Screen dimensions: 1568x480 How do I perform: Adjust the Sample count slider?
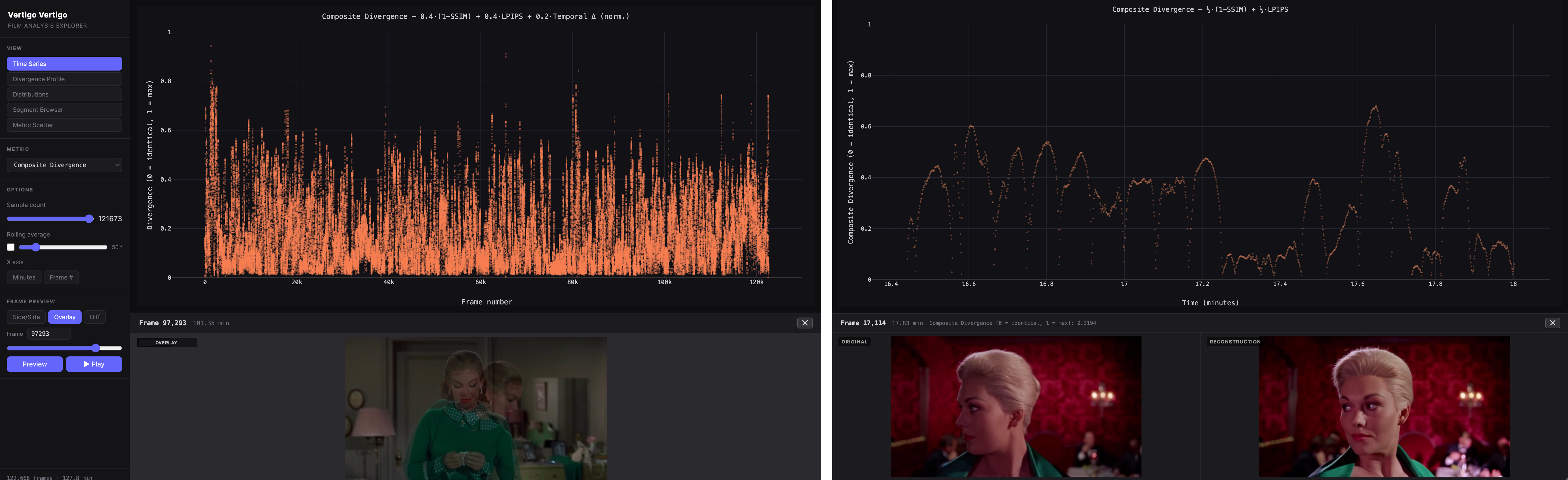click(50, 219)
